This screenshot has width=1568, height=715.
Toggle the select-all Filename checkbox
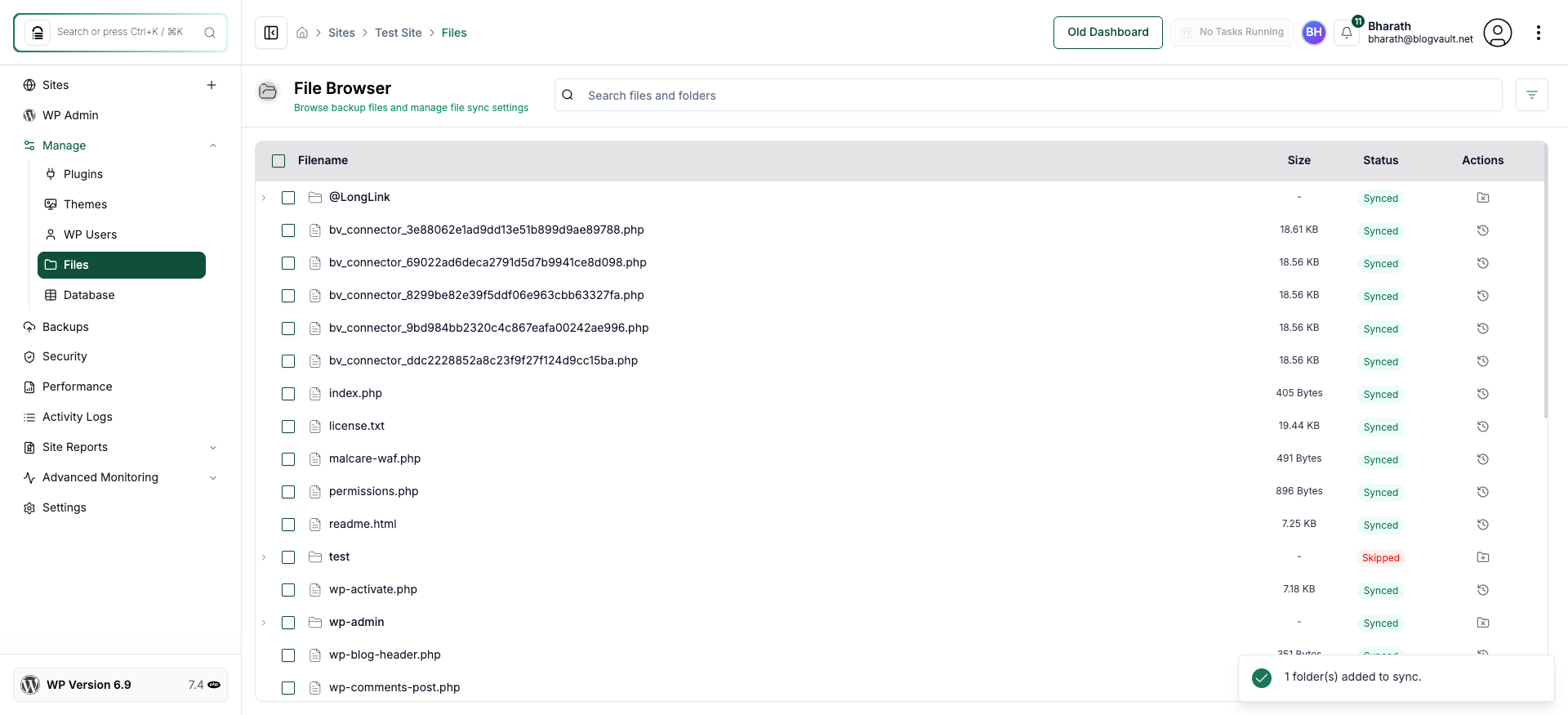coord(278,161)
